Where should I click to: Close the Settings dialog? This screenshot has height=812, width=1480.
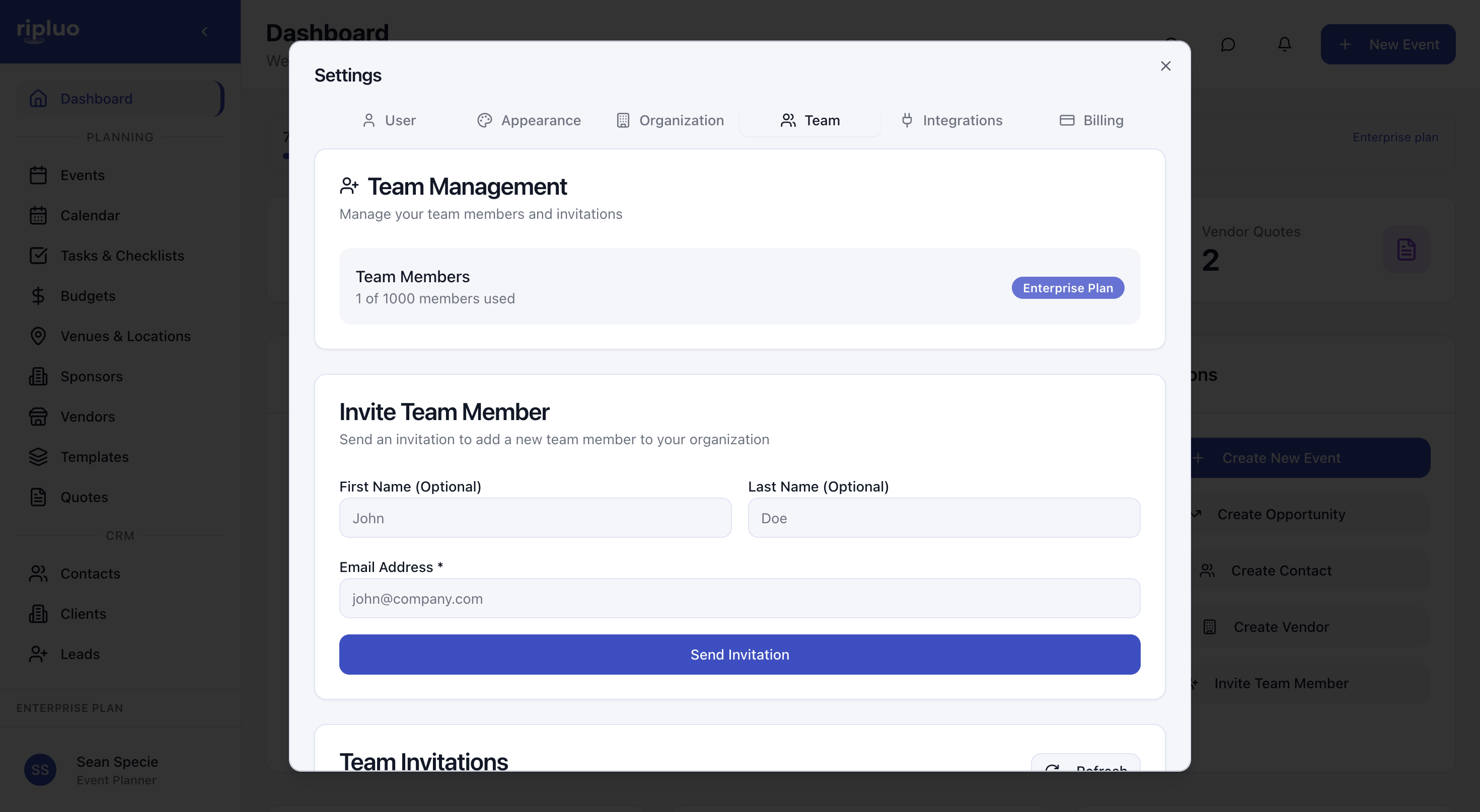click(x=1165, y=66)
